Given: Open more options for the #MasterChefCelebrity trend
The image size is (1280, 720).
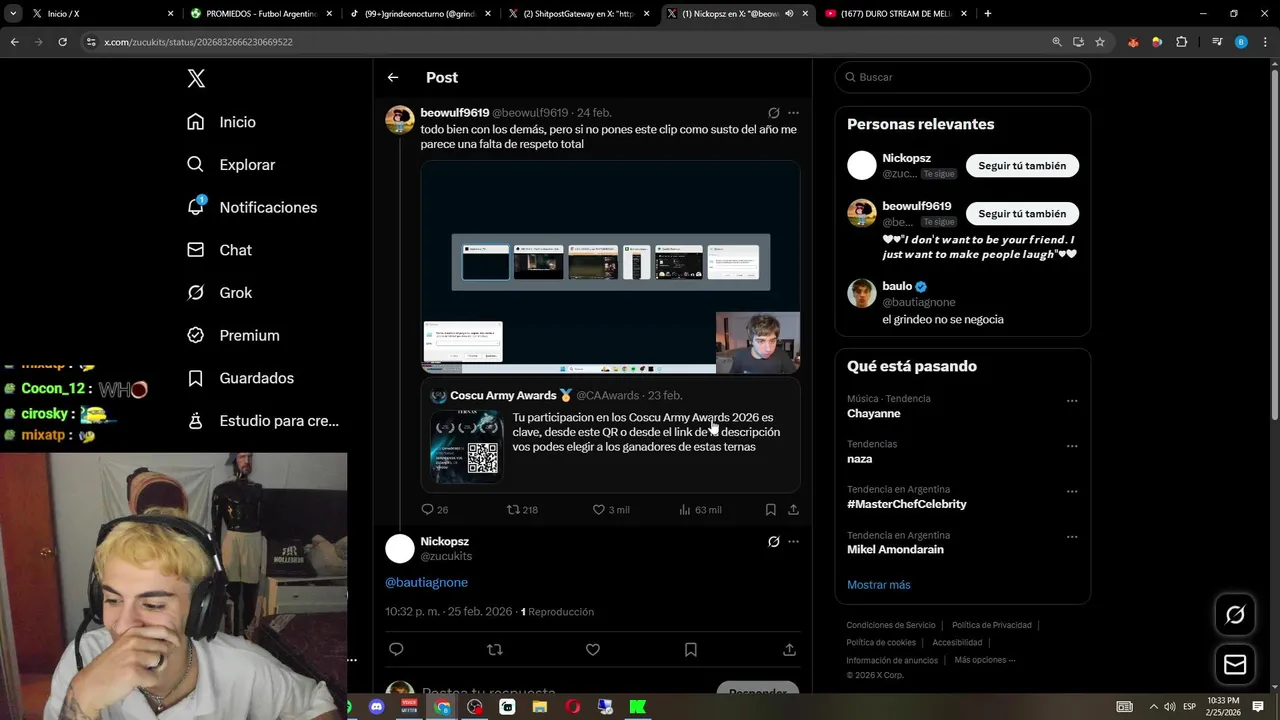Looking at the screenshot, I should coord(1072,492).
